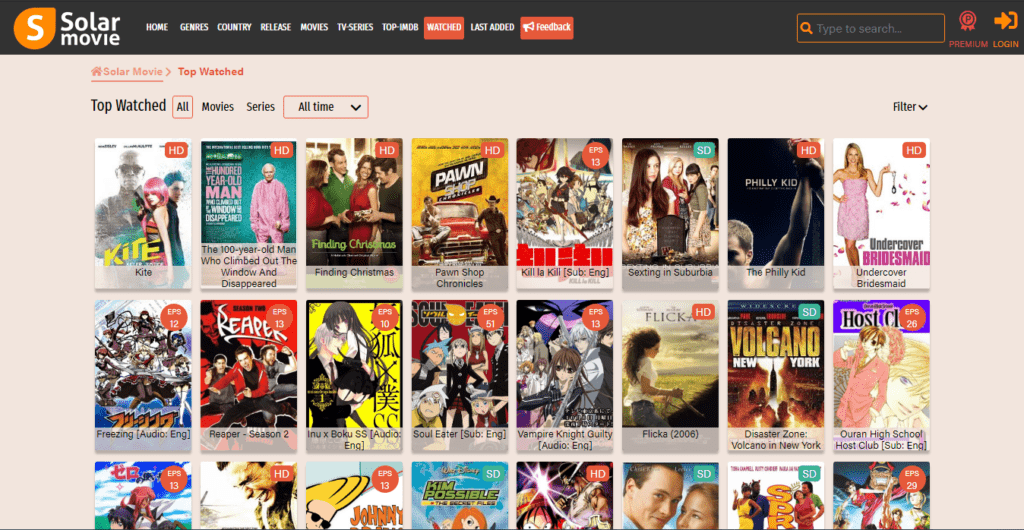Screen dimensions: 1024x530
Task: Open the Flicka (2006) poster
Action: [671, 375]
